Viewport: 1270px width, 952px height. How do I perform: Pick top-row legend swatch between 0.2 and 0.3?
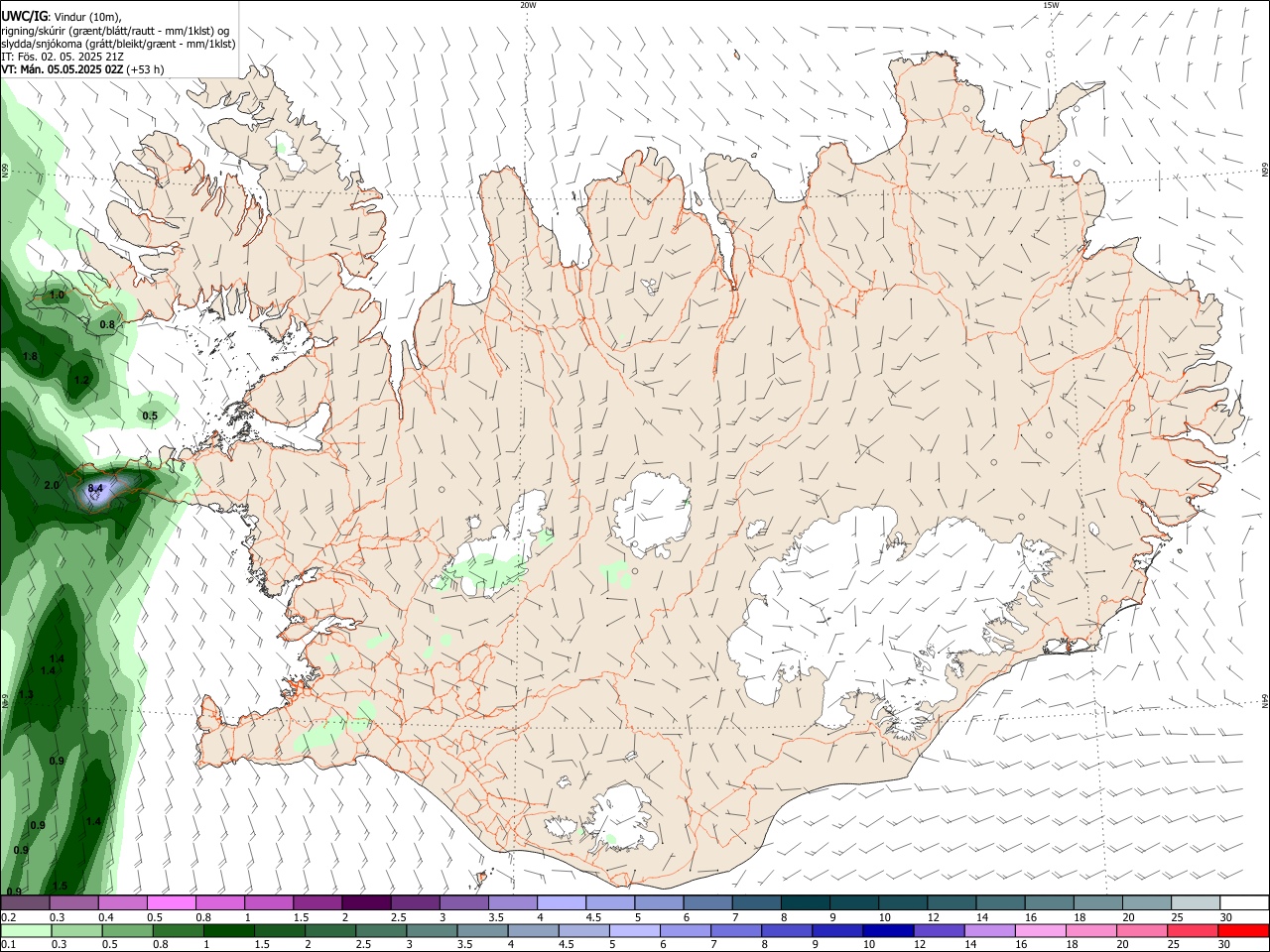tap(25, 903)
